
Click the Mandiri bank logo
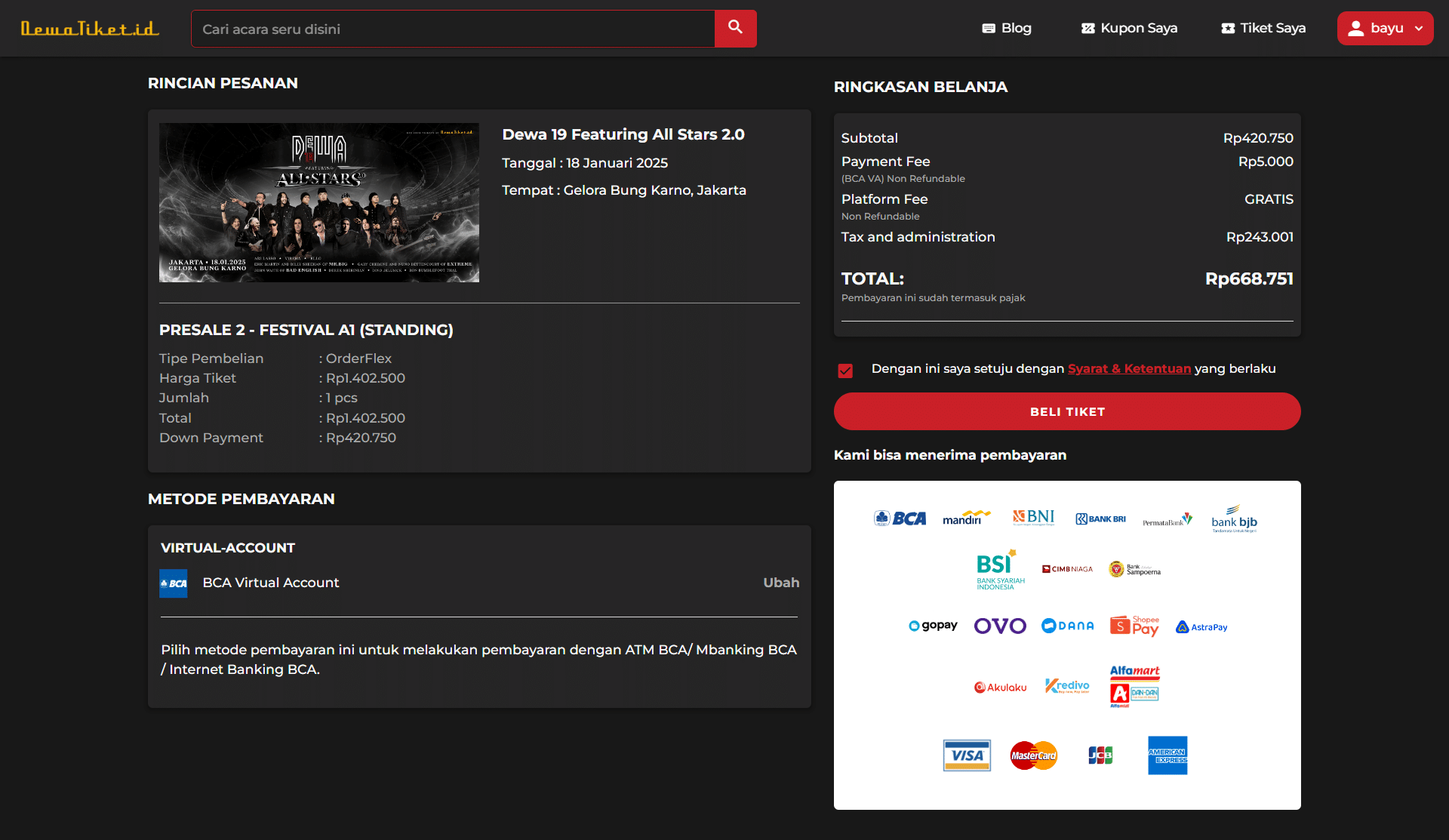pos(966,518)
